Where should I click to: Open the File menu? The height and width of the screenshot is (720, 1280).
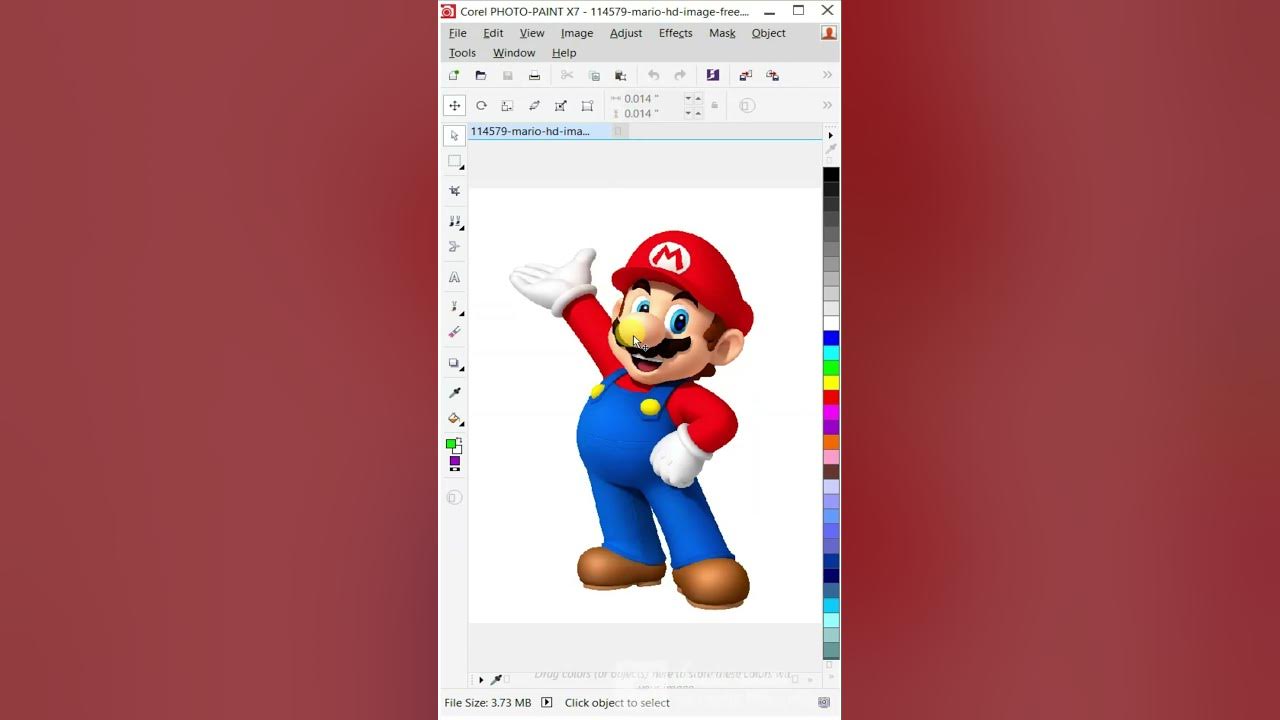tap(458, 33)
